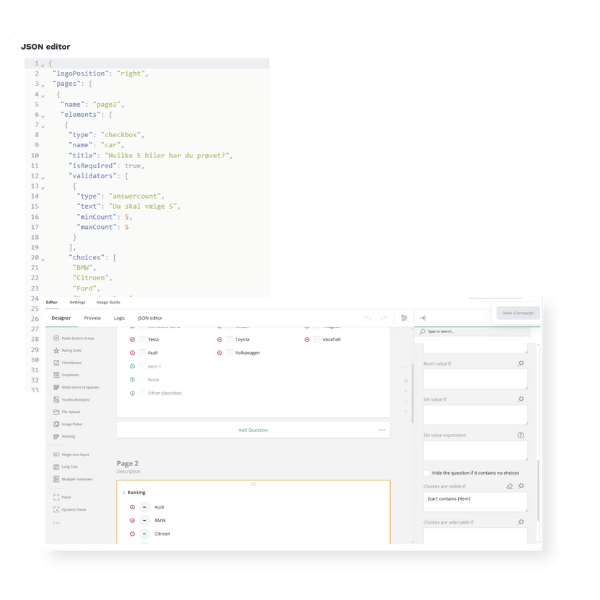Add a Yes/No (Boolean) question from toolbox
600x600 pixels.
point(72,399)
